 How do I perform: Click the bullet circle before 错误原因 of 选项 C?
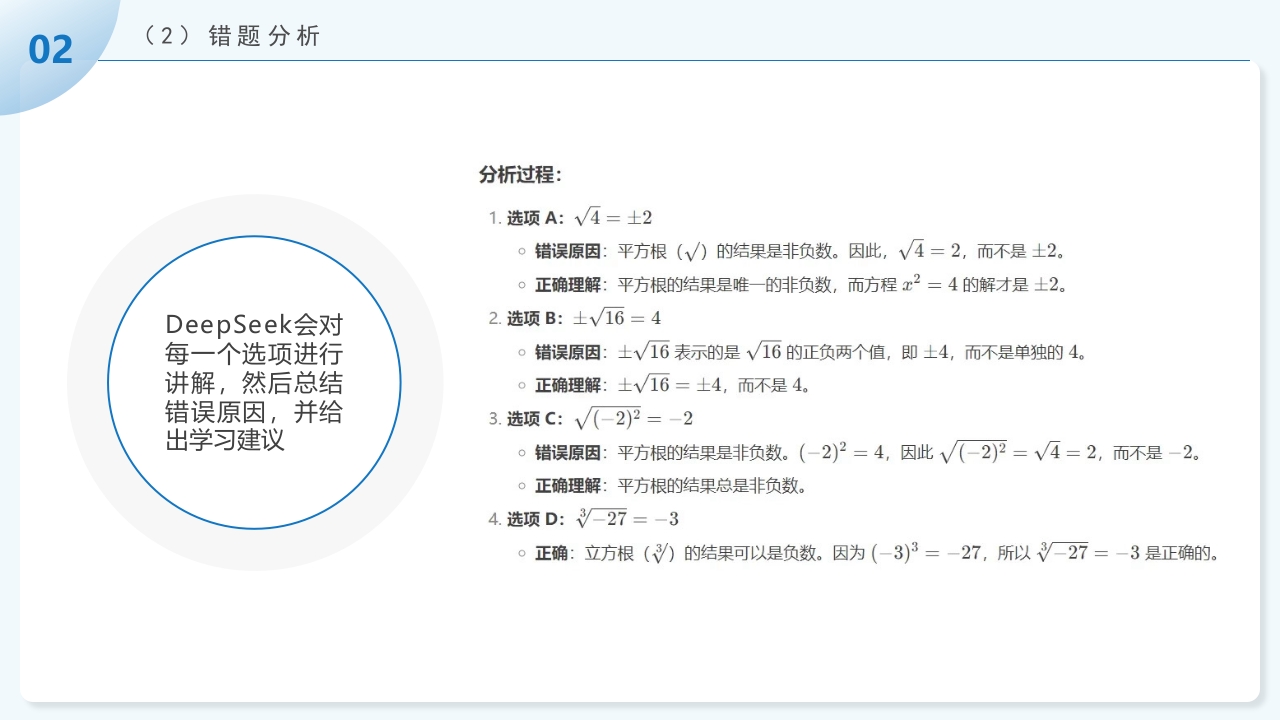520,452
